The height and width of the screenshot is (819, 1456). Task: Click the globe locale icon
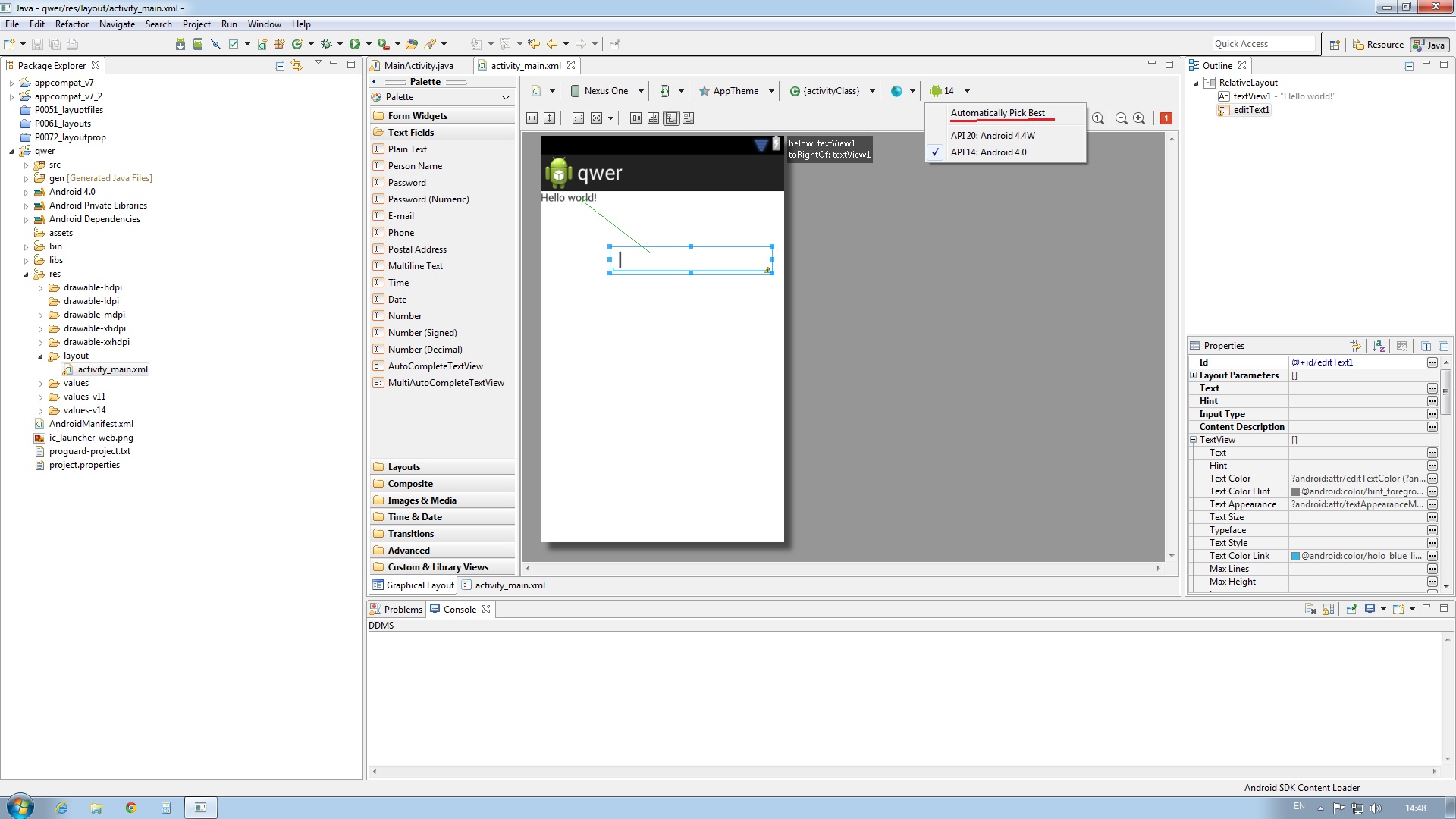coord(896,91)
